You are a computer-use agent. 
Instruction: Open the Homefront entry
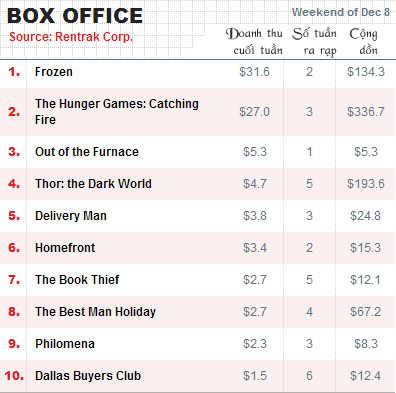65,248
